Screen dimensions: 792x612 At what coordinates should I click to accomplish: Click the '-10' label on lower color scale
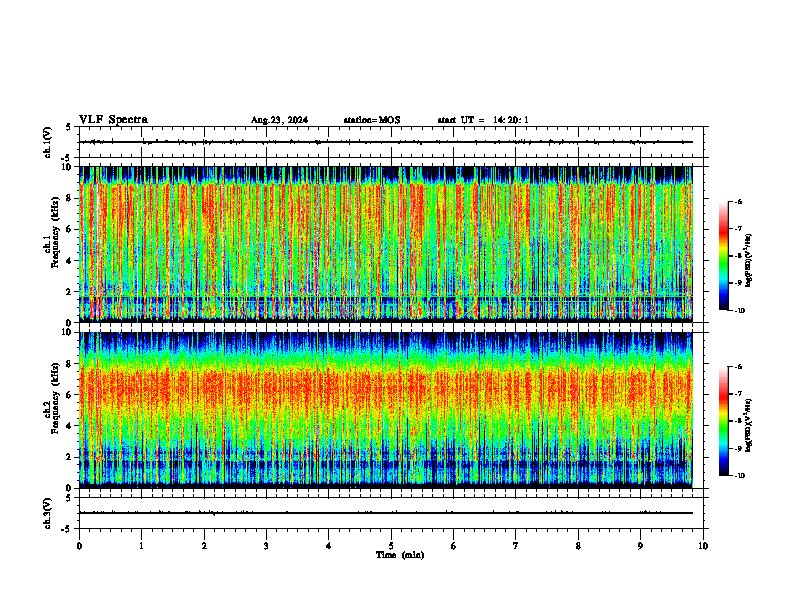739,476
